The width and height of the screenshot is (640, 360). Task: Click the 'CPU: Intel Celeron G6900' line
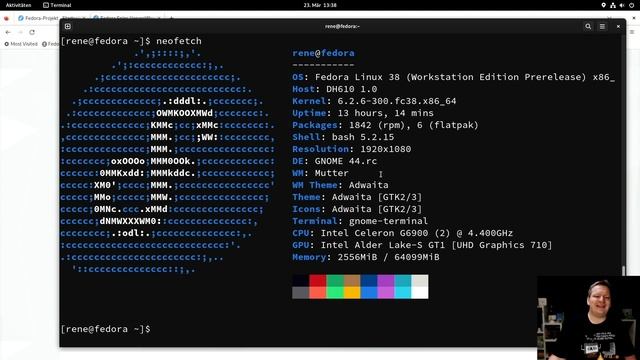[402, 233]
